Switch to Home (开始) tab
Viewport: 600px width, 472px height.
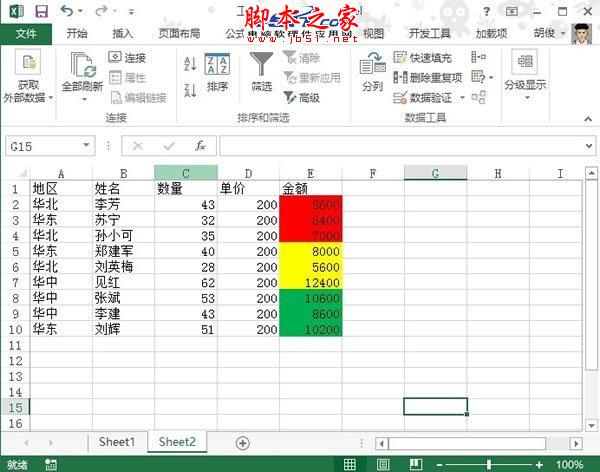77,34
